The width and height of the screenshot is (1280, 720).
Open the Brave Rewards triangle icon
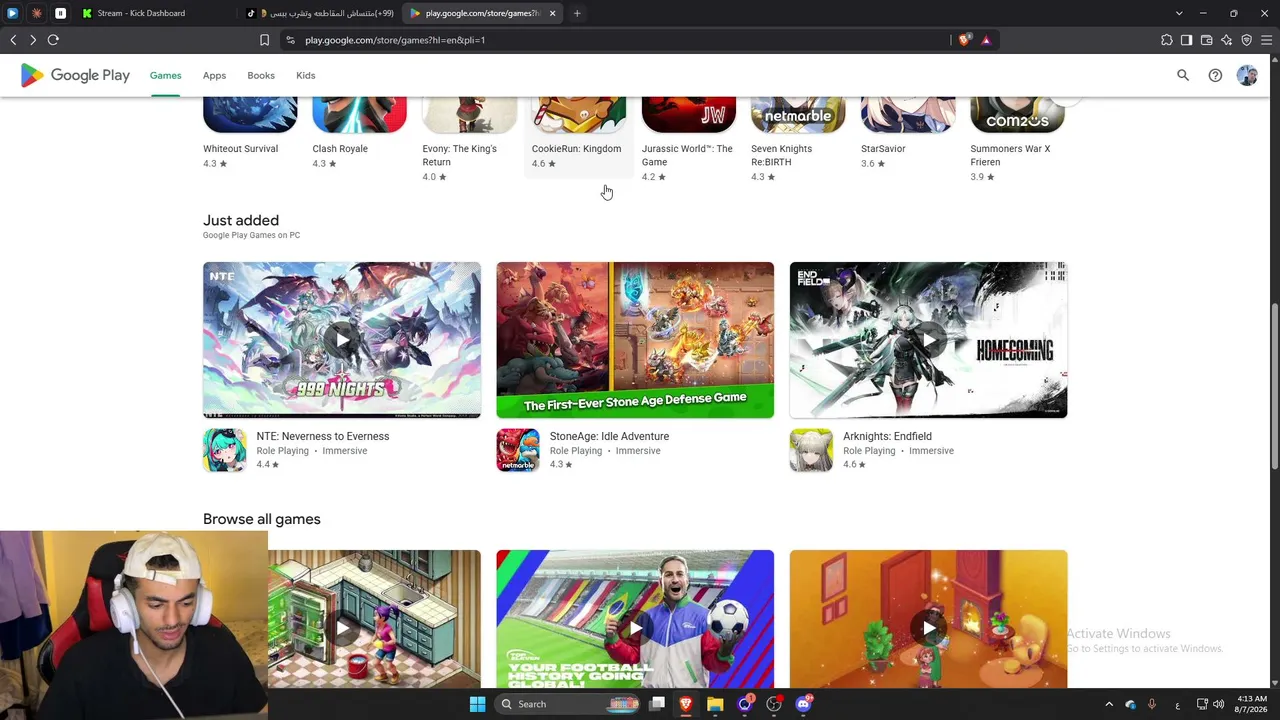986,40
